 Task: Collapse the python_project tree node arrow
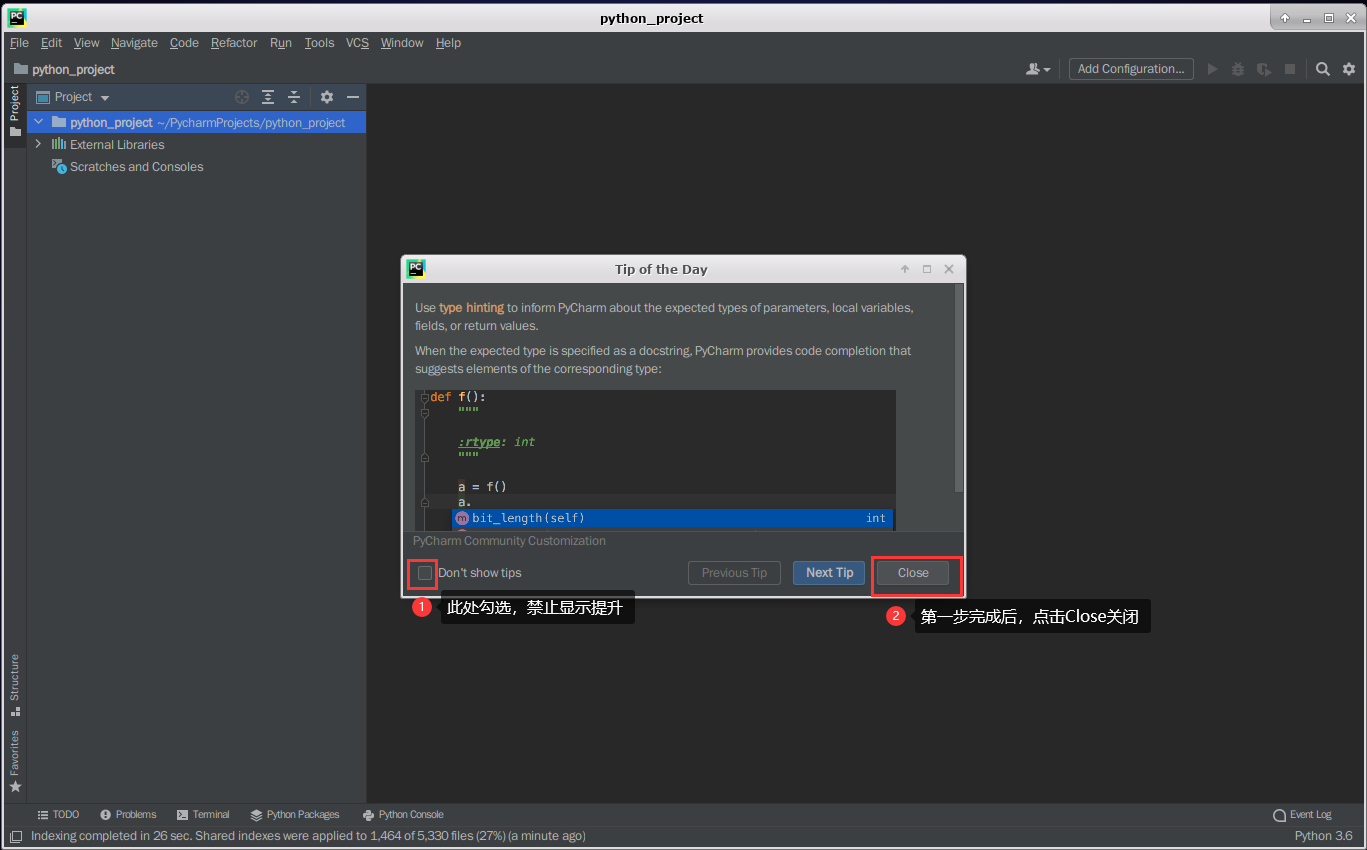pos(38,122)
